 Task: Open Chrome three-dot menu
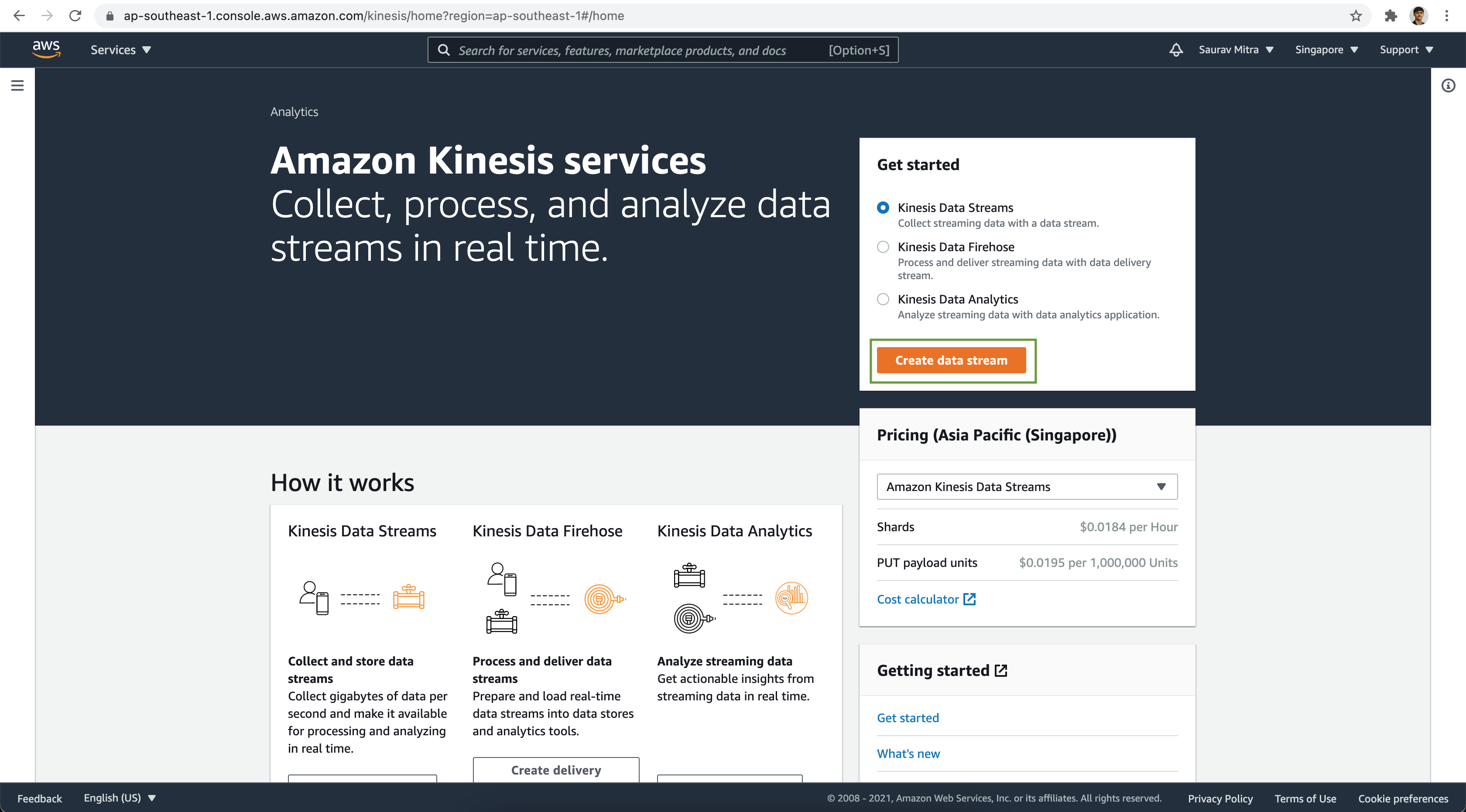1446,15
